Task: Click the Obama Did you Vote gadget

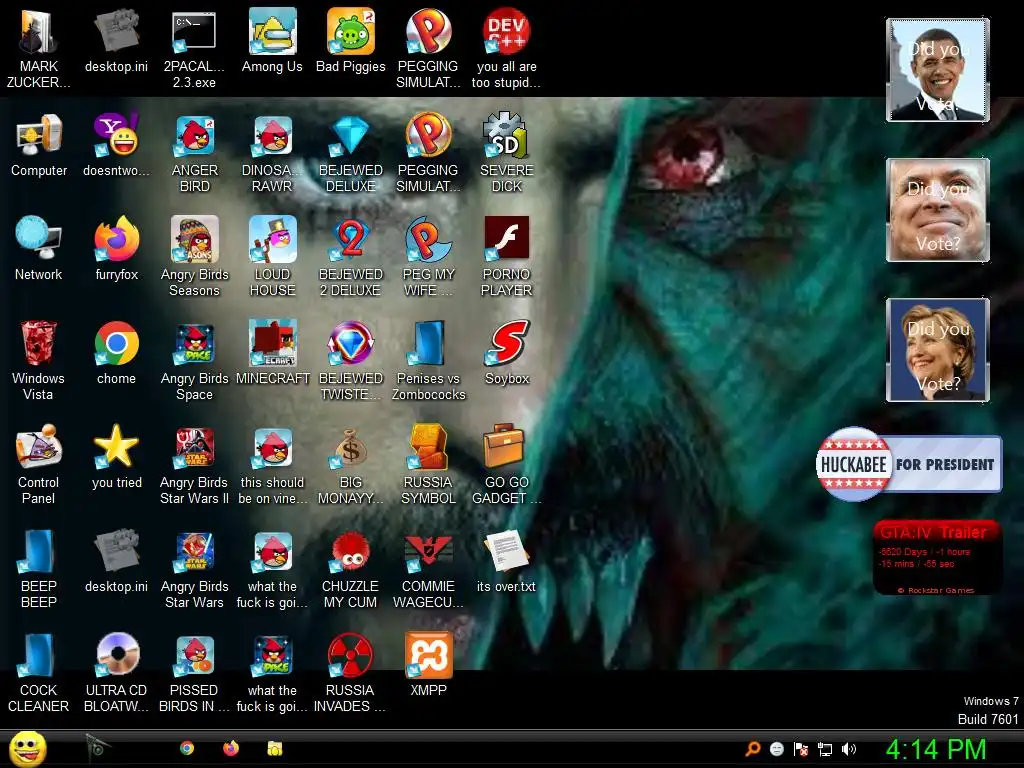Action: [938, 70]
